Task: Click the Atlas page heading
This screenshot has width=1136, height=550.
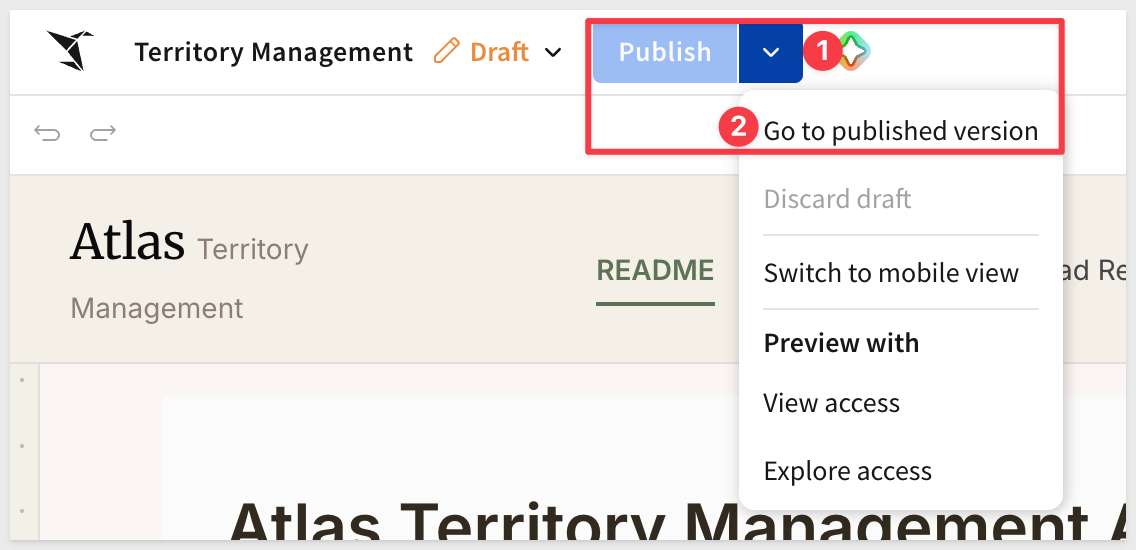Action: [128, 242]
